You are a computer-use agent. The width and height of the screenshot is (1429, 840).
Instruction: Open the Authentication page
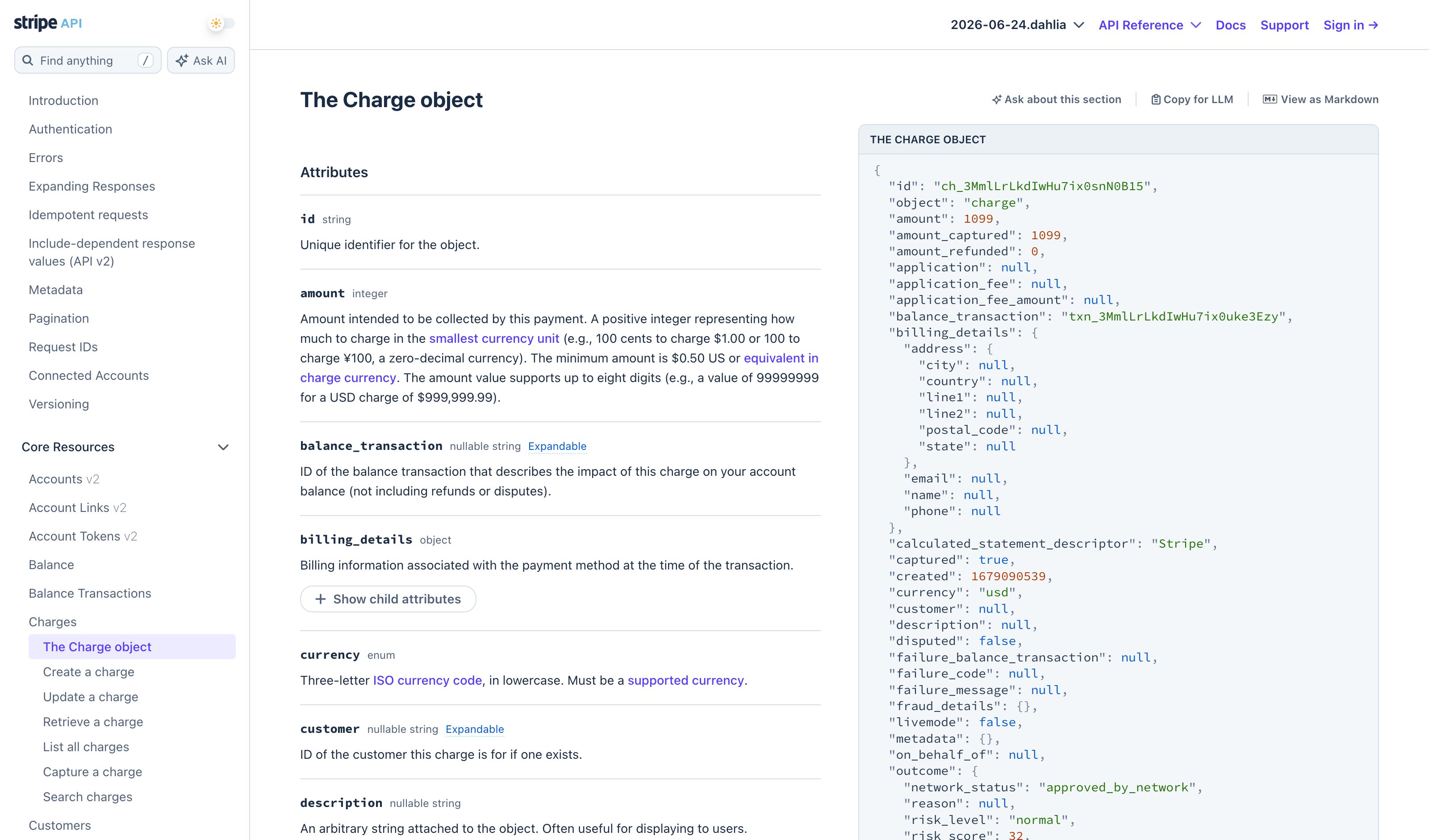tap(70, 129)
